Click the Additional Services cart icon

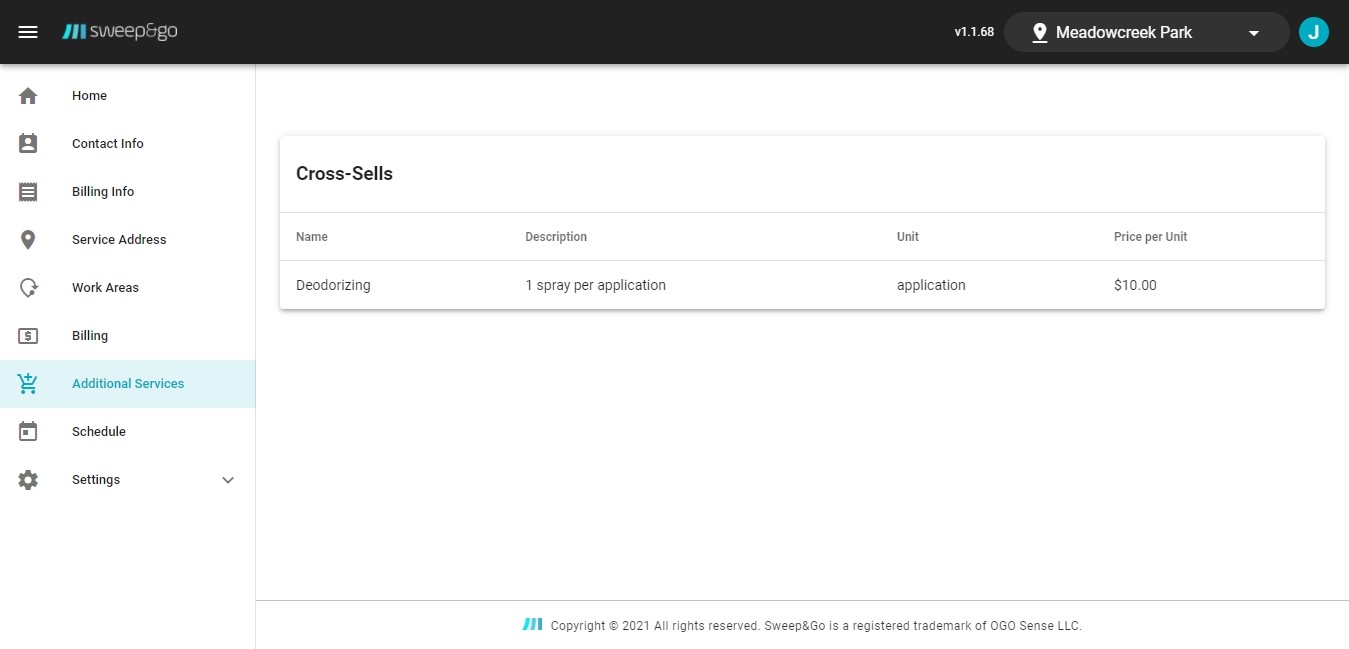(28, 384)
